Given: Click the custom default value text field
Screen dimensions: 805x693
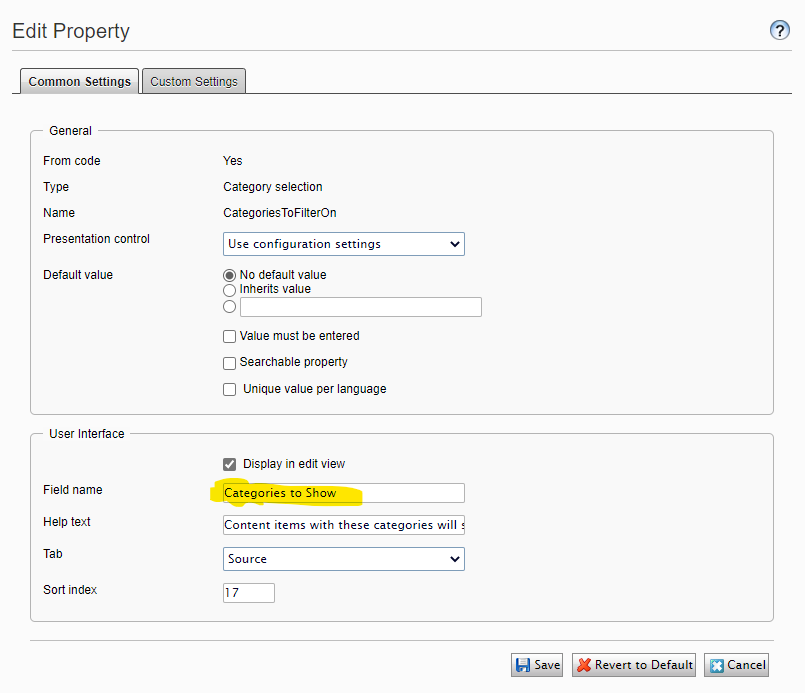Looking at the screenshot, I should point(360,307).
